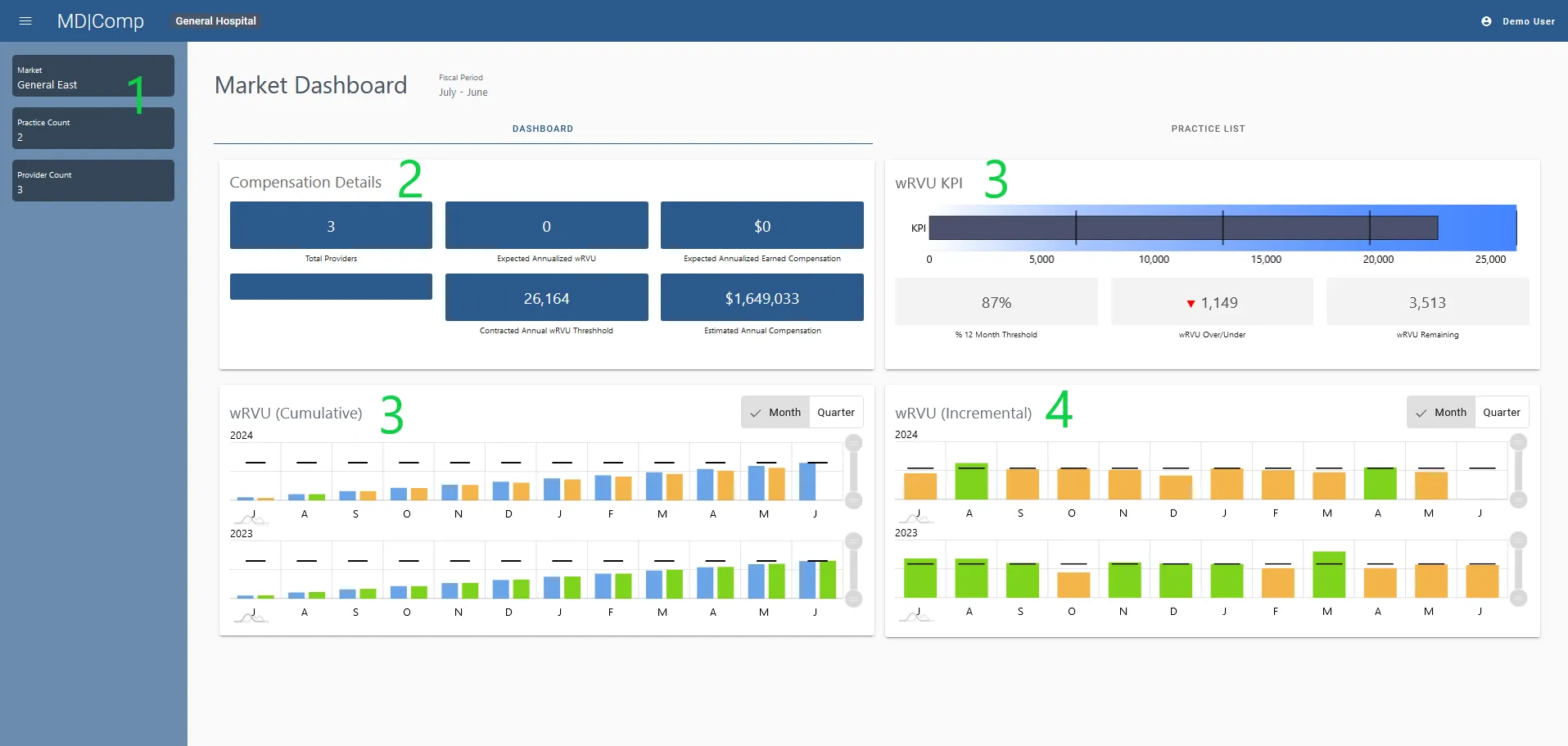Click the wRVU Over/Under card showing 1,149

(1212, 303)
